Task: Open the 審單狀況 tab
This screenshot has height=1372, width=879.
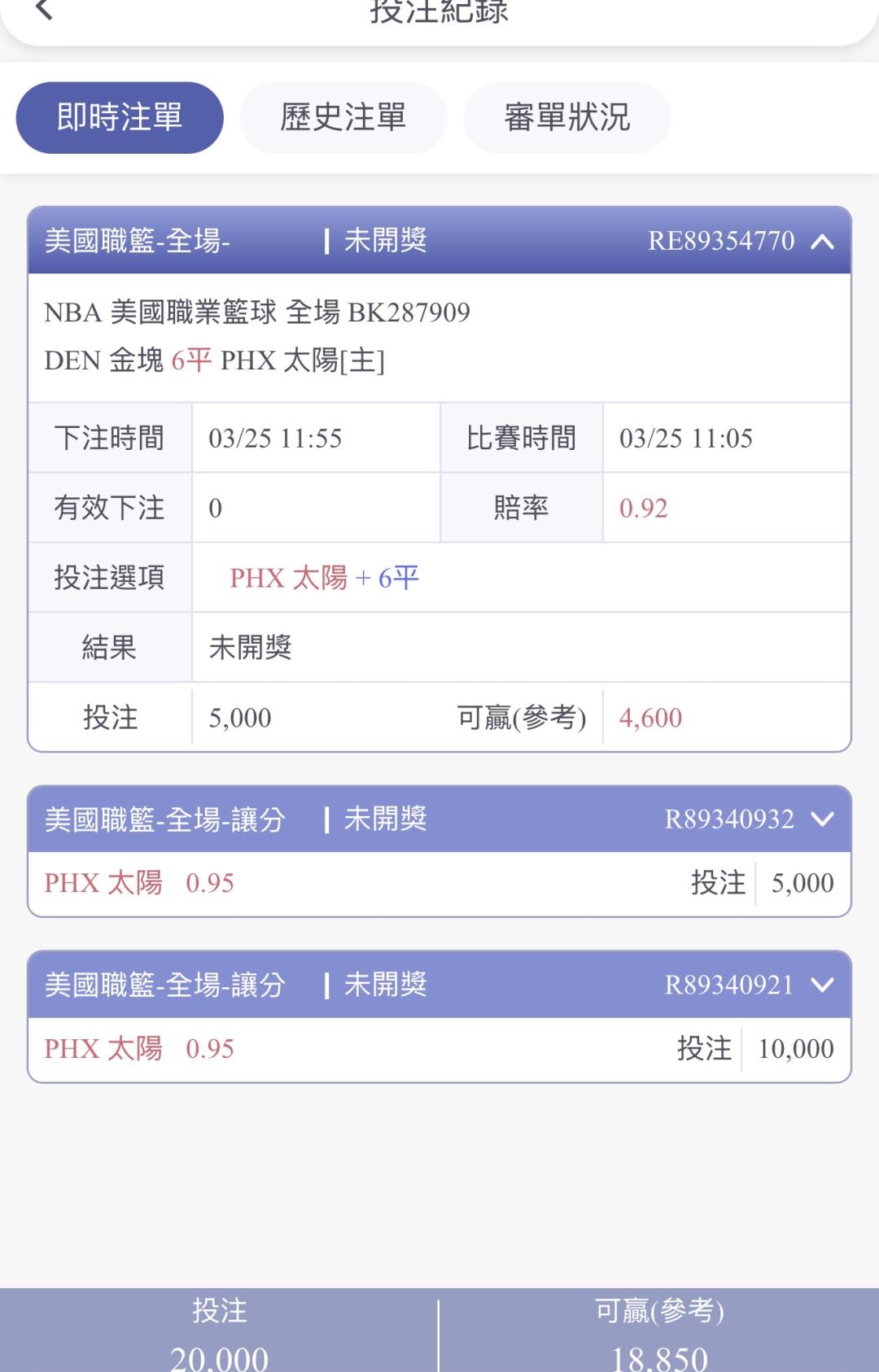Action: 567,118
